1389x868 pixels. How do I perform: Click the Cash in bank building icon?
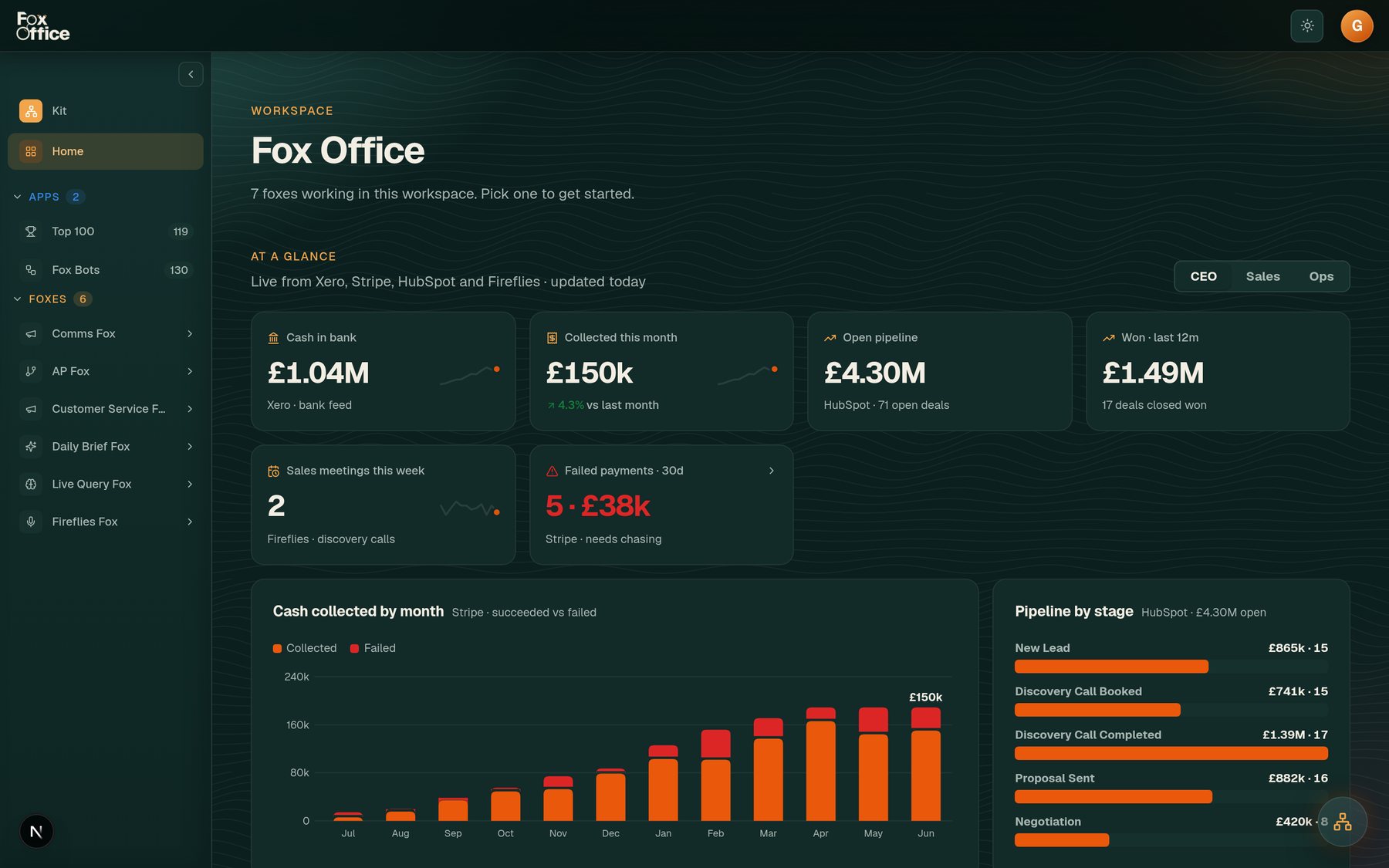[273, 338]
